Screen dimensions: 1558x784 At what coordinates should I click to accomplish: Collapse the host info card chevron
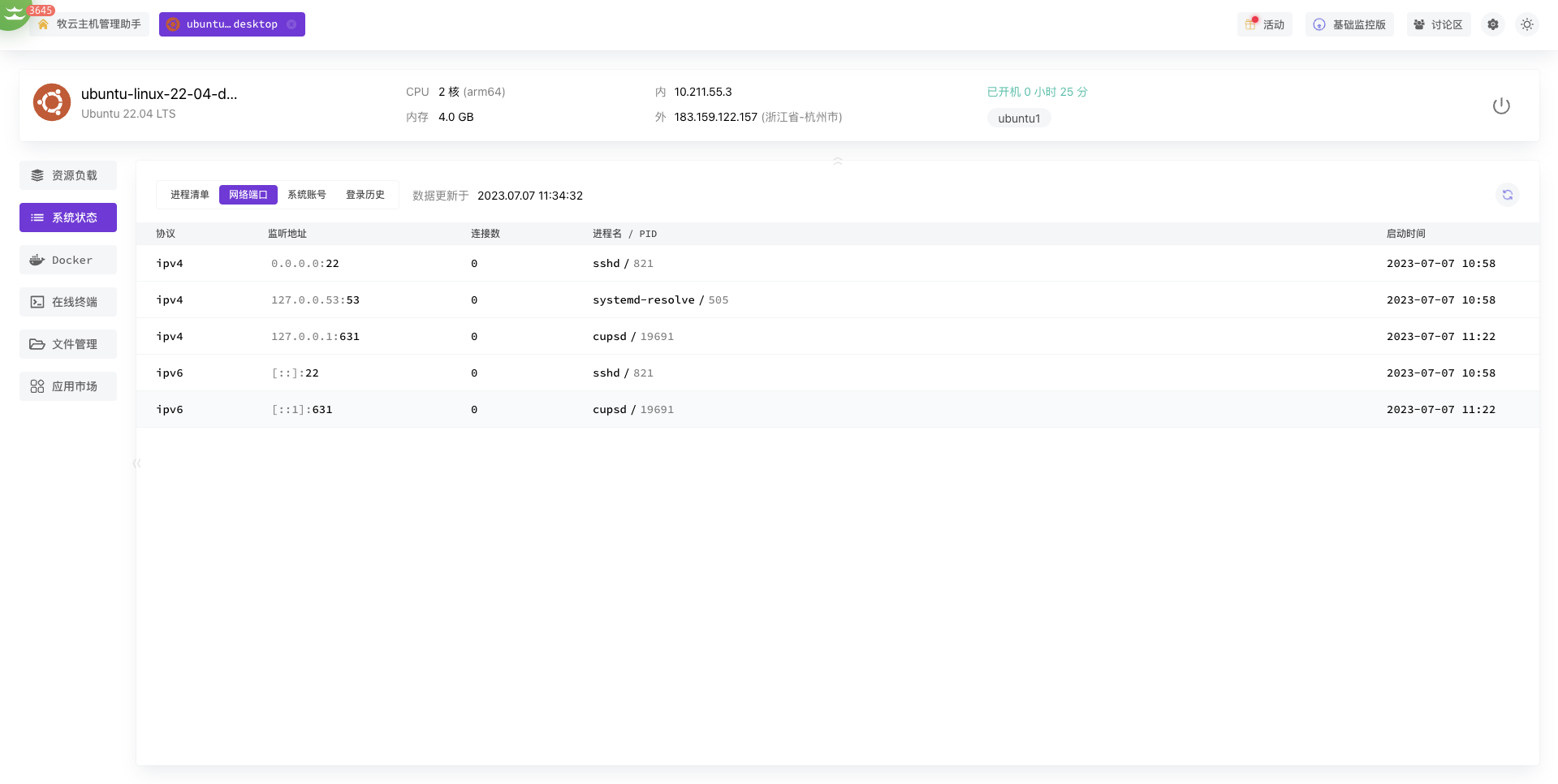[x=838, y=161]
